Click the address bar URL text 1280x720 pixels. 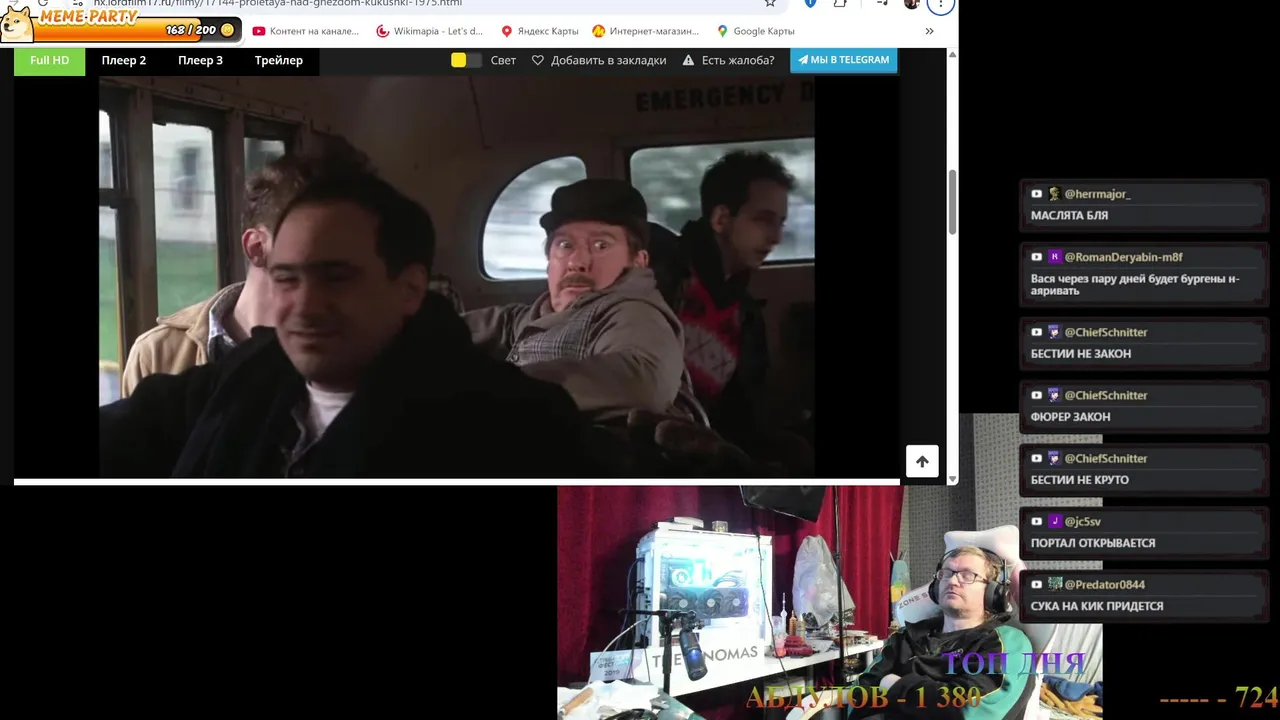click(x=278, y=3)
